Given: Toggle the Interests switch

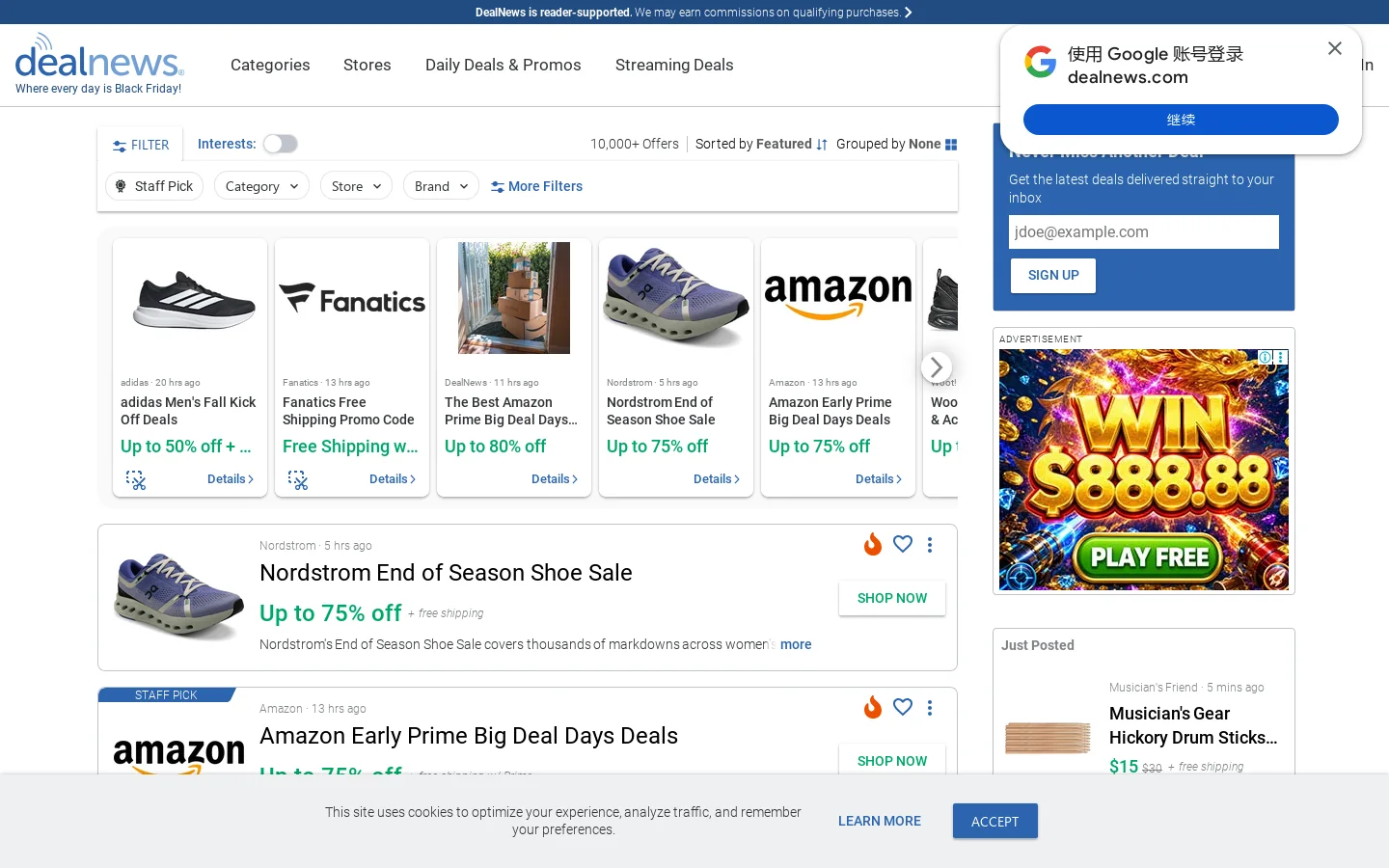Looking at the screenshot, I should coord(281,144).
